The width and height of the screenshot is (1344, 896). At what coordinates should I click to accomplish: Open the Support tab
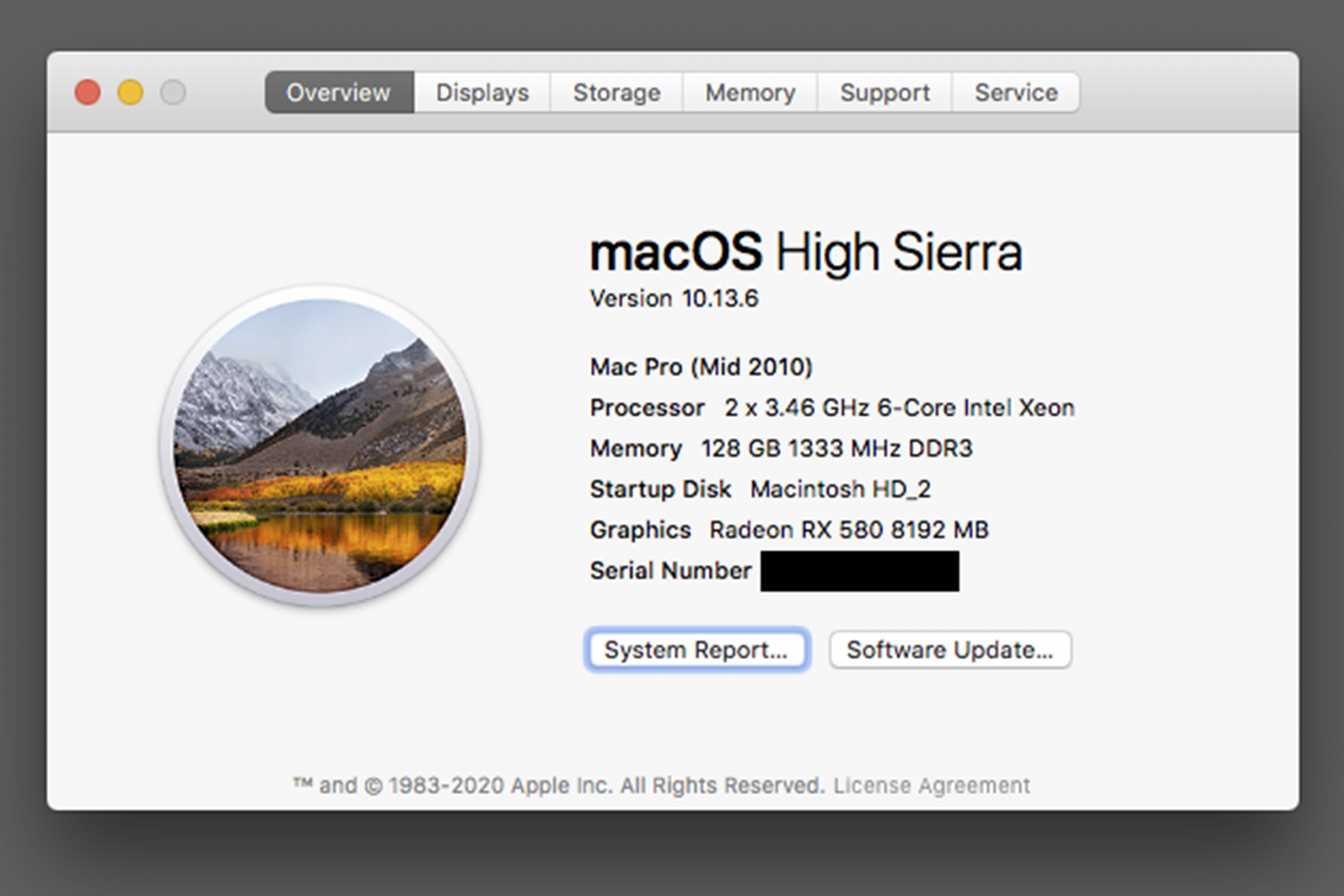pos(884,92)
